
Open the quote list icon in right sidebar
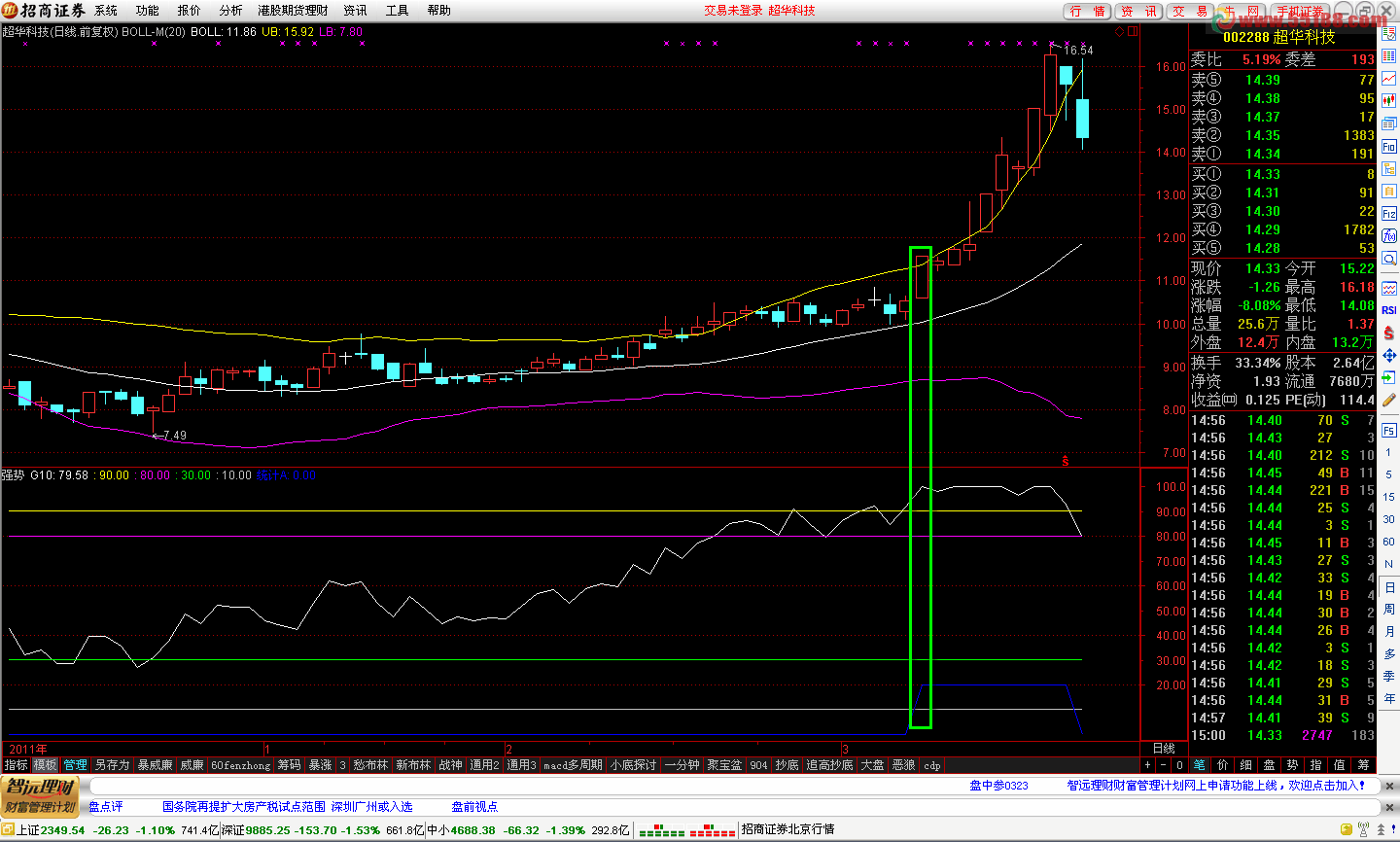[x=1388, y=56]
